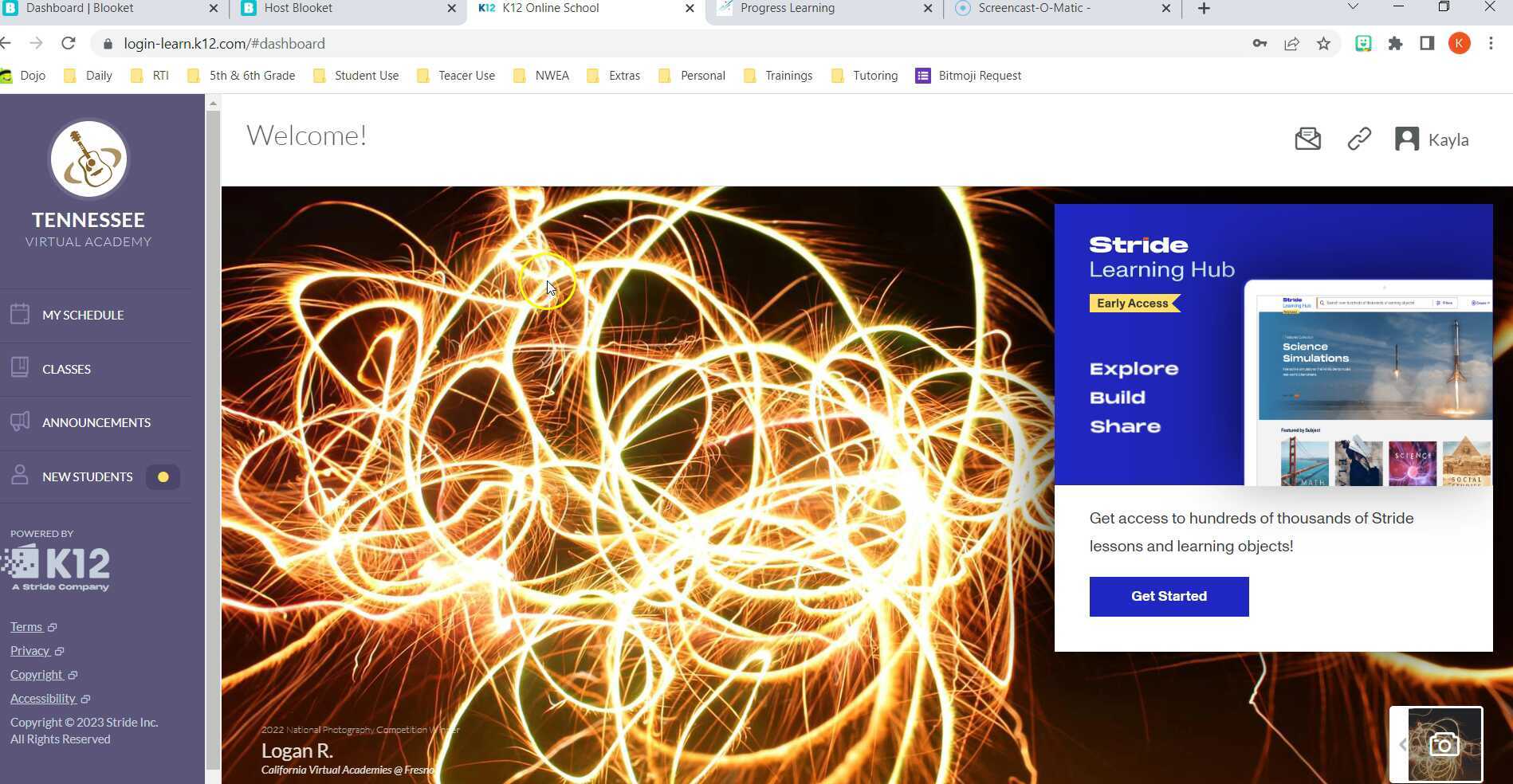Screen dimensions: 1513x784
Task: Open the mail inbox envelope icon
Action: [1307, 139]
